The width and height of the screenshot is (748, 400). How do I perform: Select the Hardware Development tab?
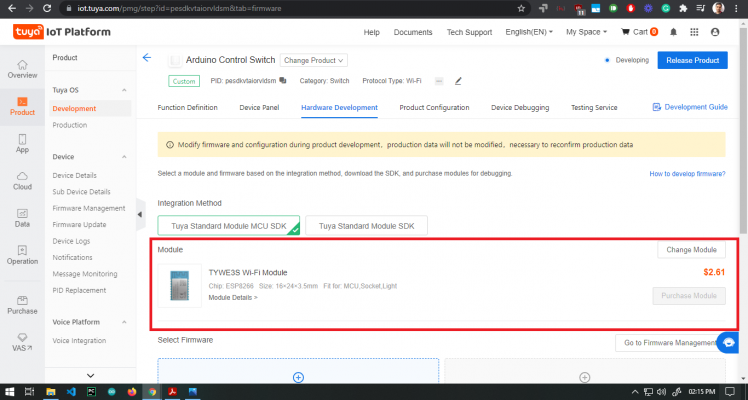pyautogui.click(x=339, y=107)
